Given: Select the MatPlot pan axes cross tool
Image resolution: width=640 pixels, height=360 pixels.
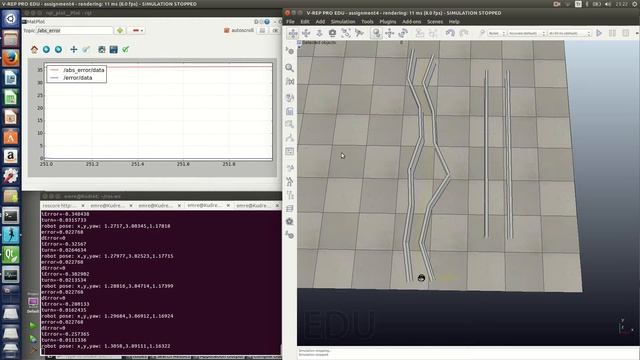Looking at the screenshot, I should (x=73, y=49).
